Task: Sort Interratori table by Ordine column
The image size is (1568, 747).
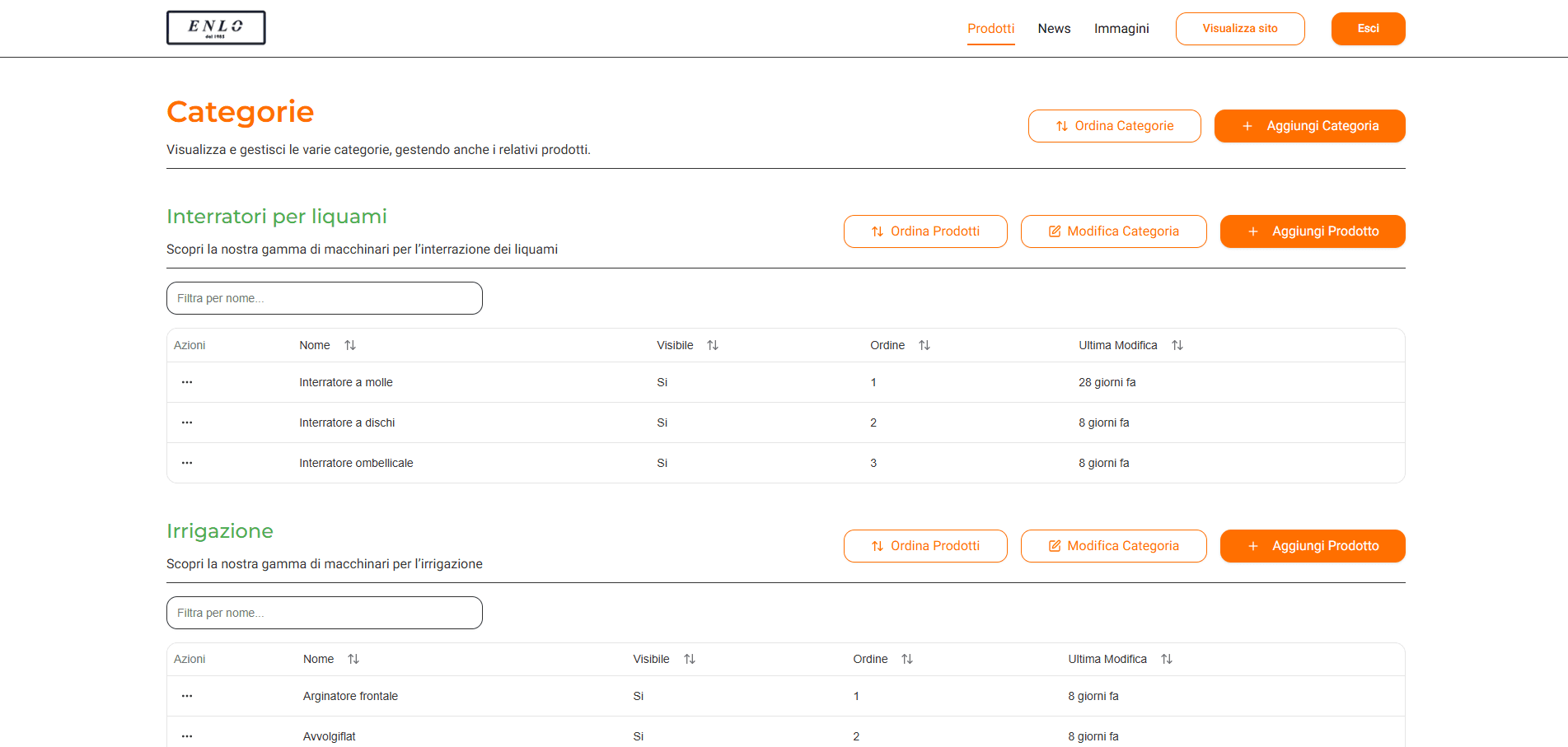Action: (924, 345)
